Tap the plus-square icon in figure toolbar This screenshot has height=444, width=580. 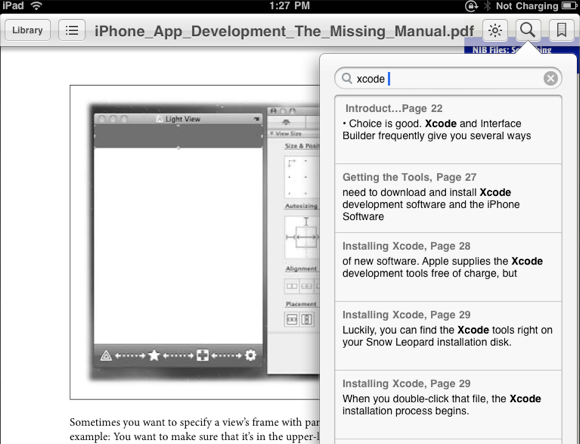coord(202,356)
